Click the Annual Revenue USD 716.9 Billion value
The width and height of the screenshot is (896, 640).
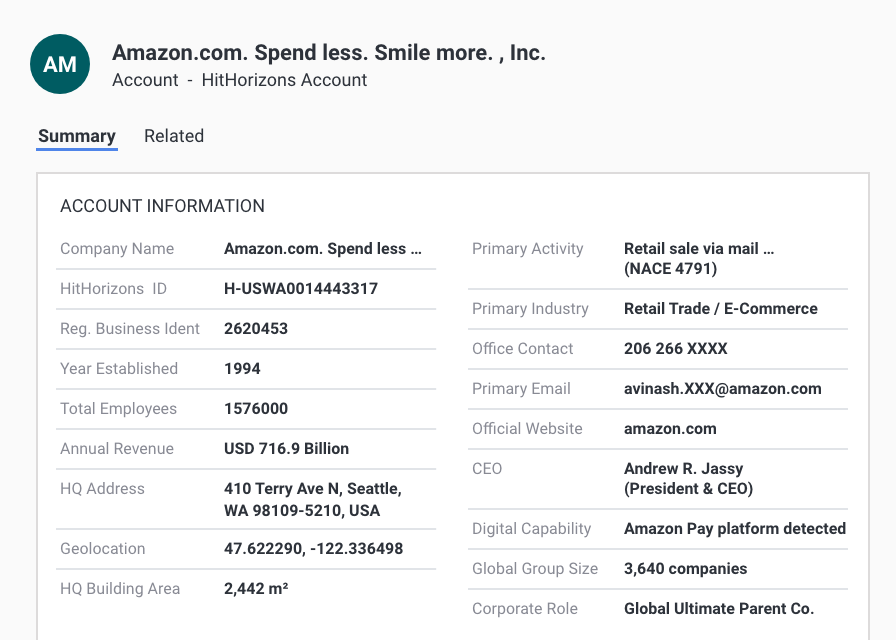[286, 449]
